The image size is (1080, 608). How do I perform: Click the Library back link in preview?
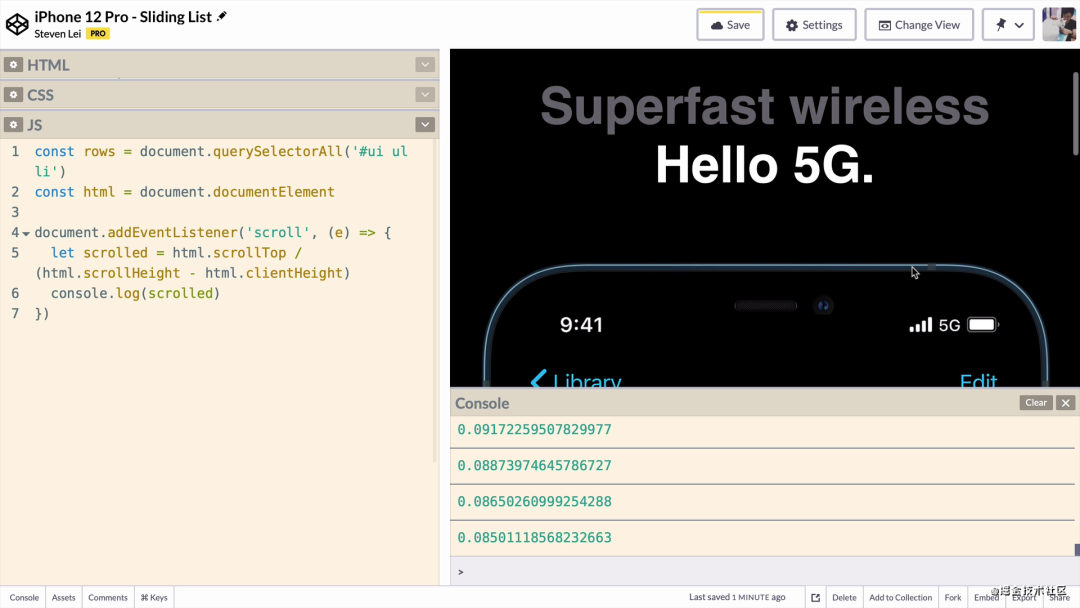coord(576,379)
